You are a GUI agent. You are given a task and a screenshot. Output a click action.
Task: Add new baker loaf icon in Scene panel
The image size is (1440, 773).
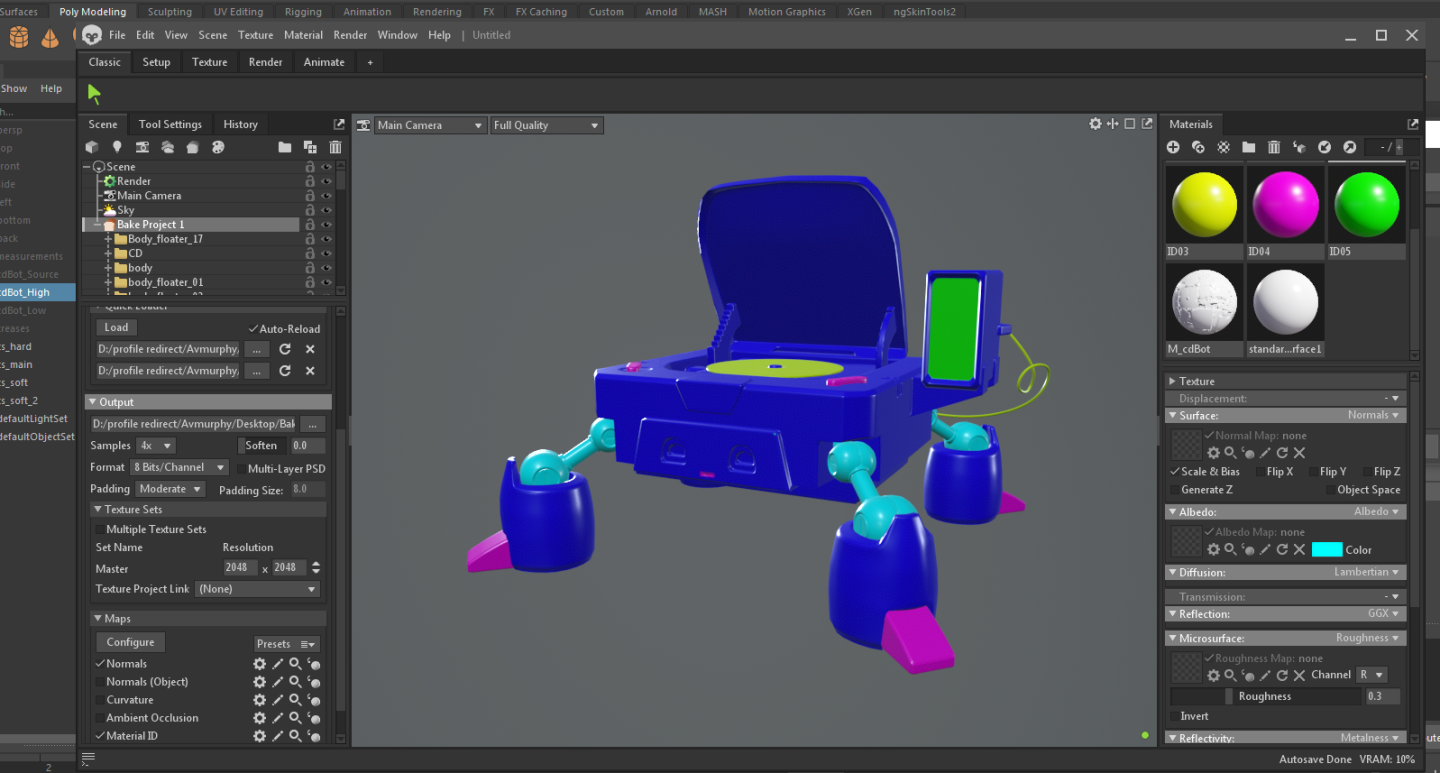192,147
